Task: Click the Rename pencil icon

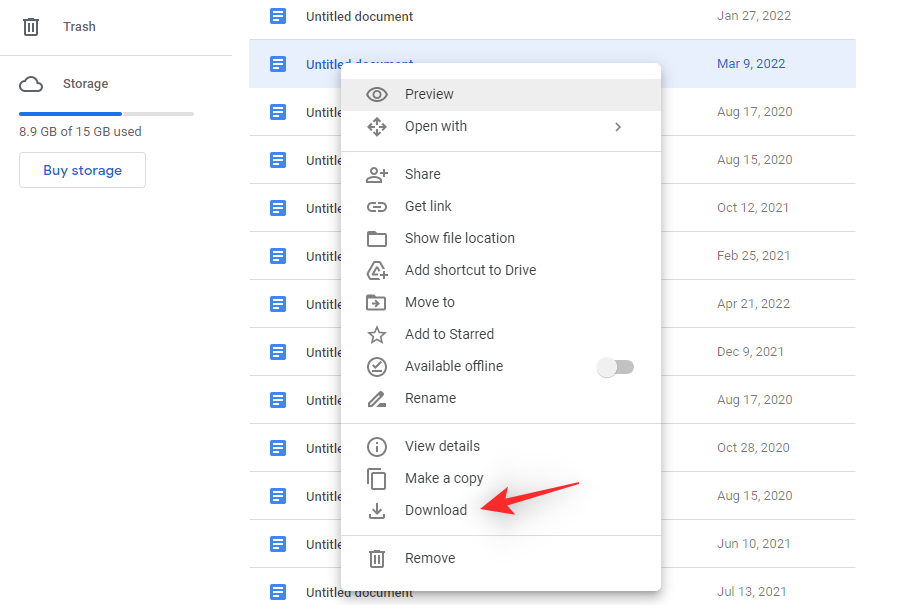Action: click(x=377, y=399)
